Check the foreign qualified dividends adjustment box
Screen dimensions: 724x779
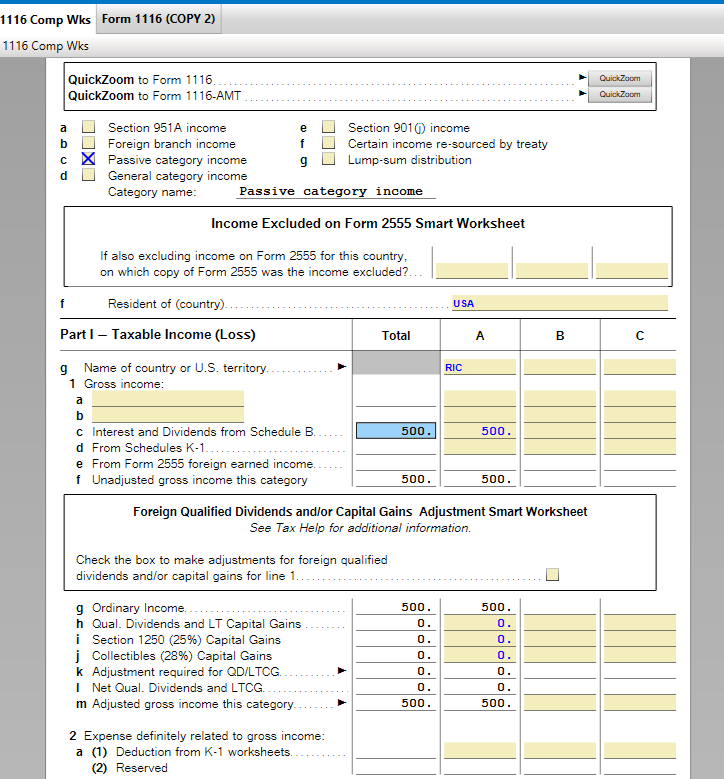552,575
